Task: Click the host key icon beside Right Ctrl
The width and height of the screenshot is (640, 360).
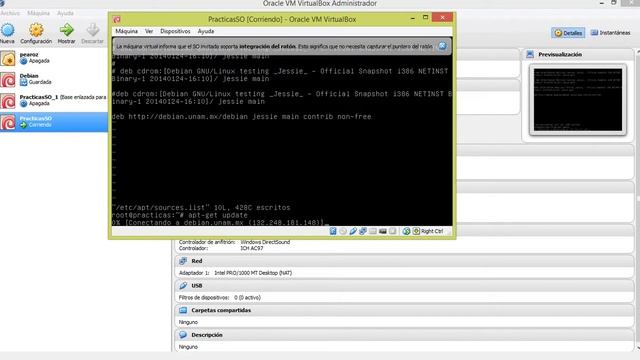Action: click(416, 231)
